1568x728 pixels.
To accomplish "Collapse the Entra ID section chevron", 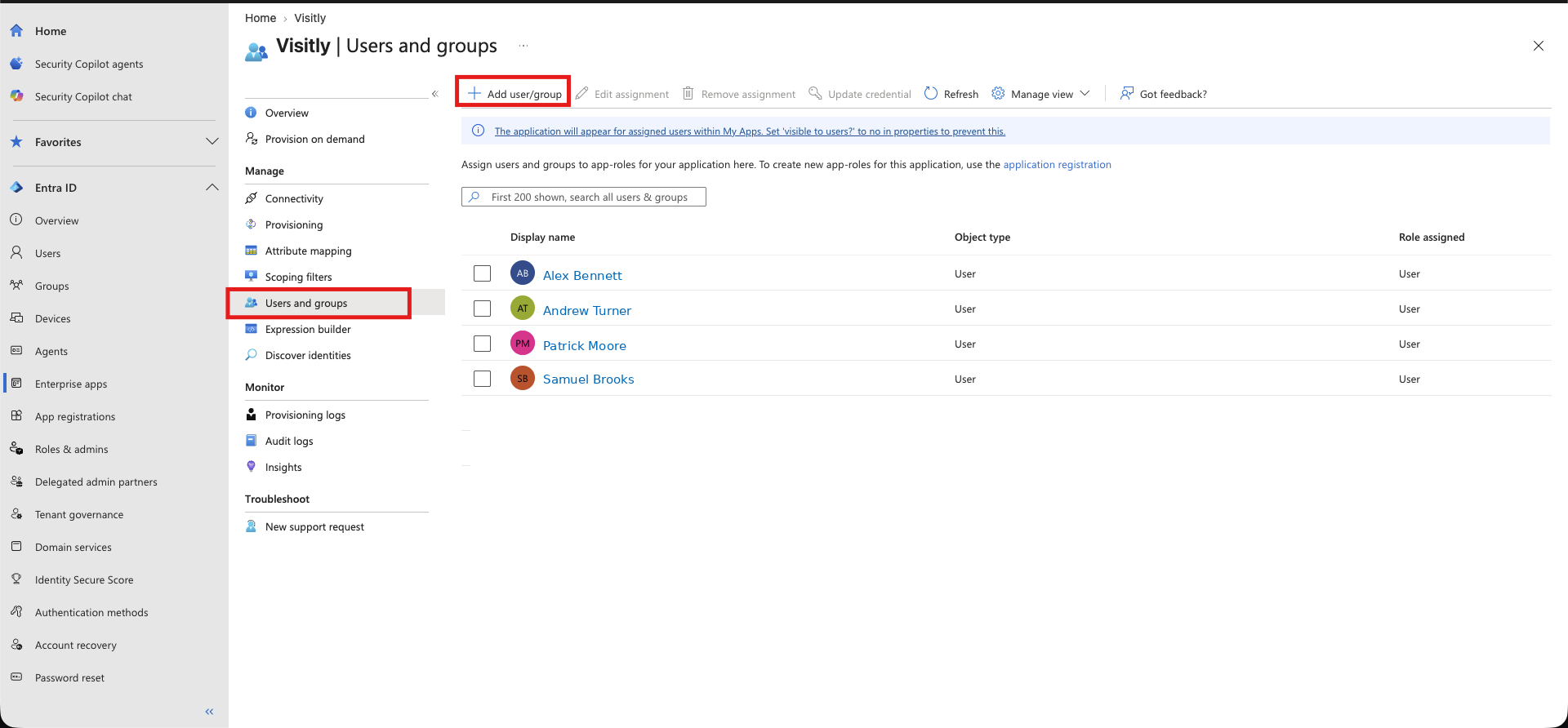I will pyautogui.click(x=212, y=187).
